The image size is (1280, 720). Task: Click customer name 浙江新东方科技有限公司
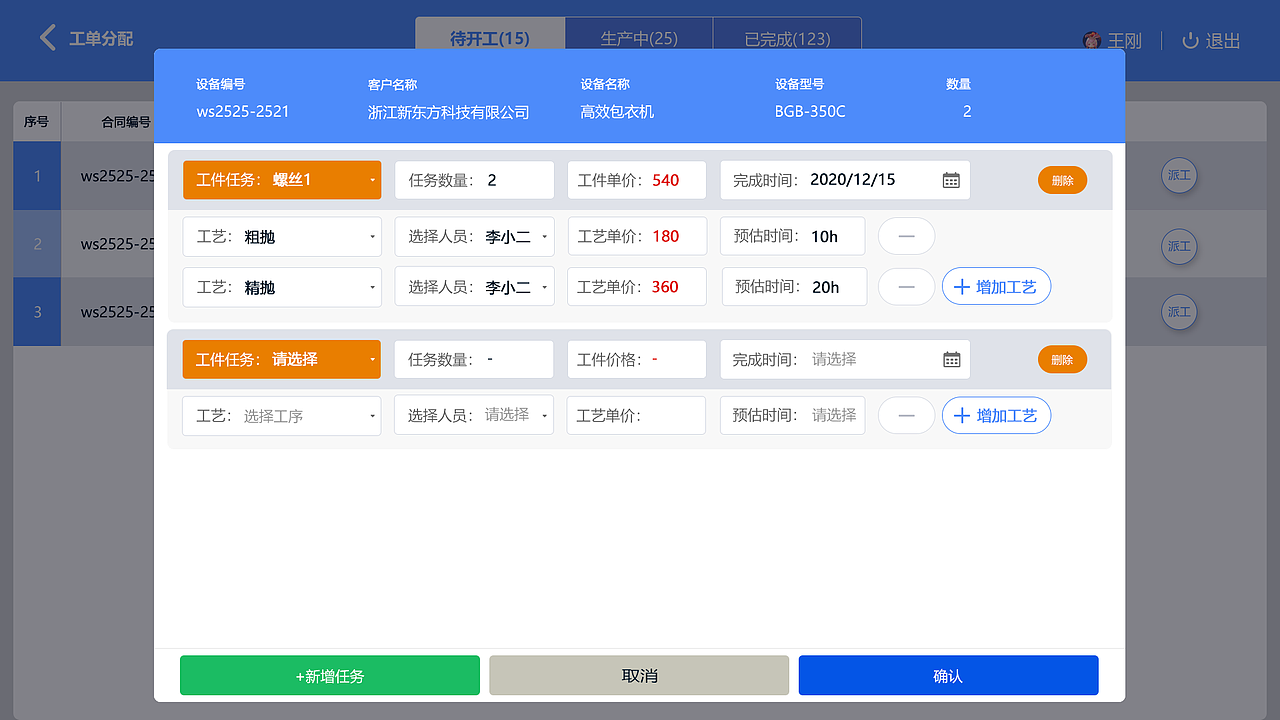pyautogui.click(x=448, y=112)
